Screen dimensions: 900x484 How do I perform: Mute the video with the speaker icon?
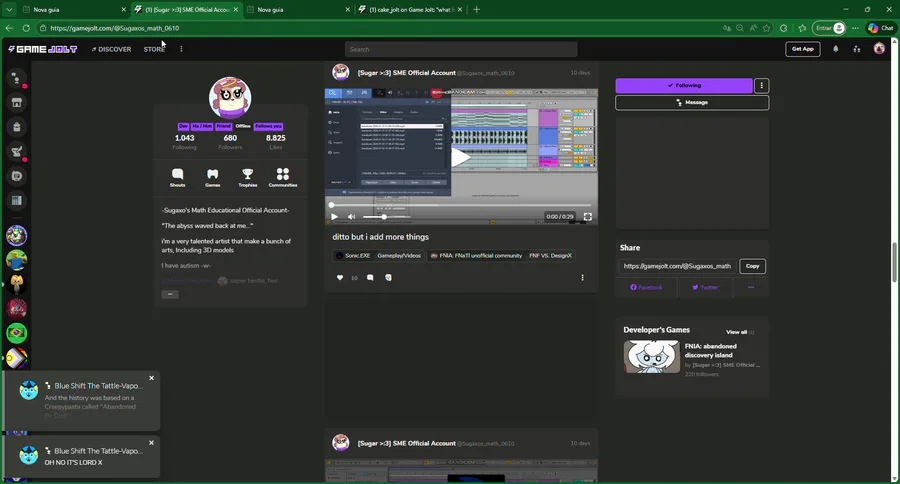click(x=351, y=217)
